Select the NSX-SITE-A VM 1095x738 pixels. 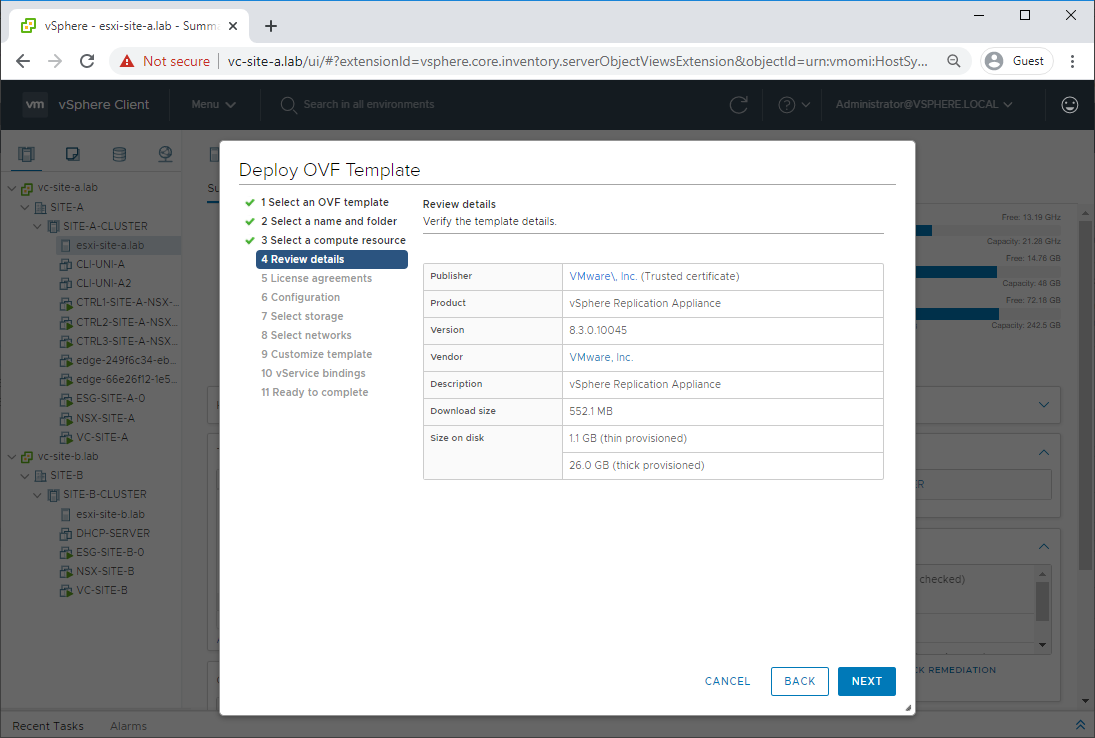click(105, 418)
